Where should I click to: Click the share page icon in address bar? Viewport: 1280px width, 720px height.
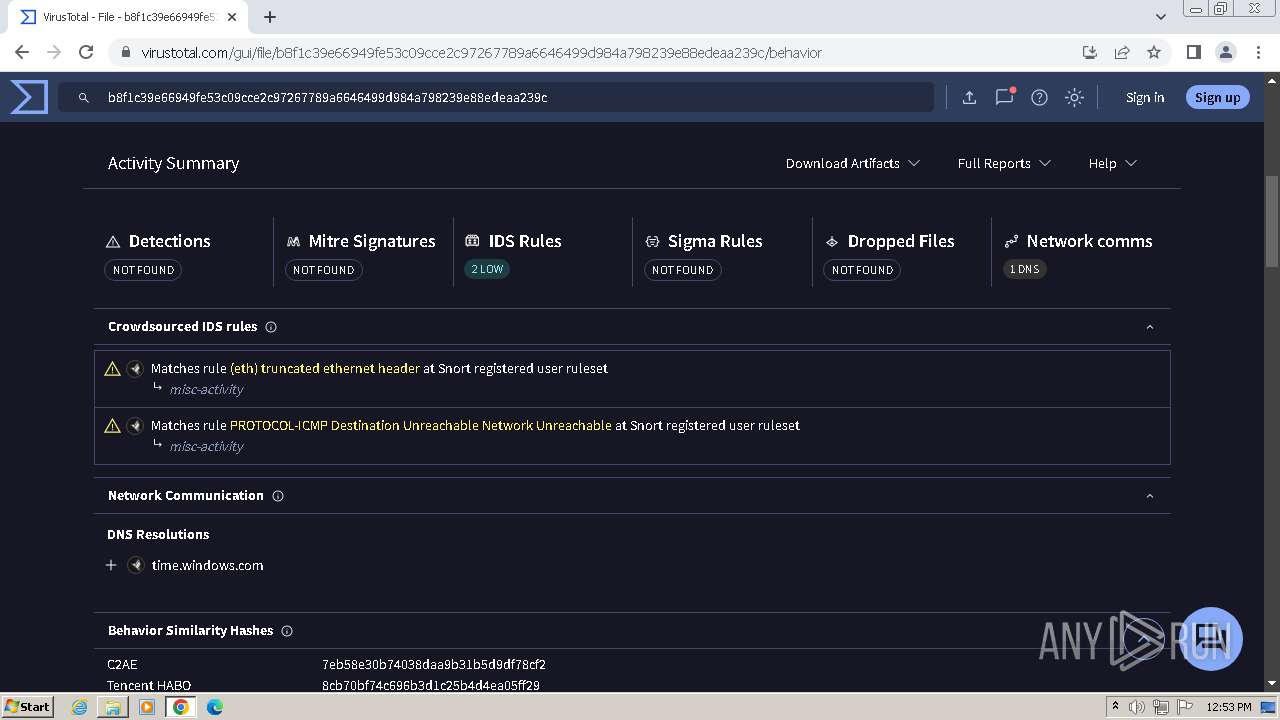click(1122, 52)
